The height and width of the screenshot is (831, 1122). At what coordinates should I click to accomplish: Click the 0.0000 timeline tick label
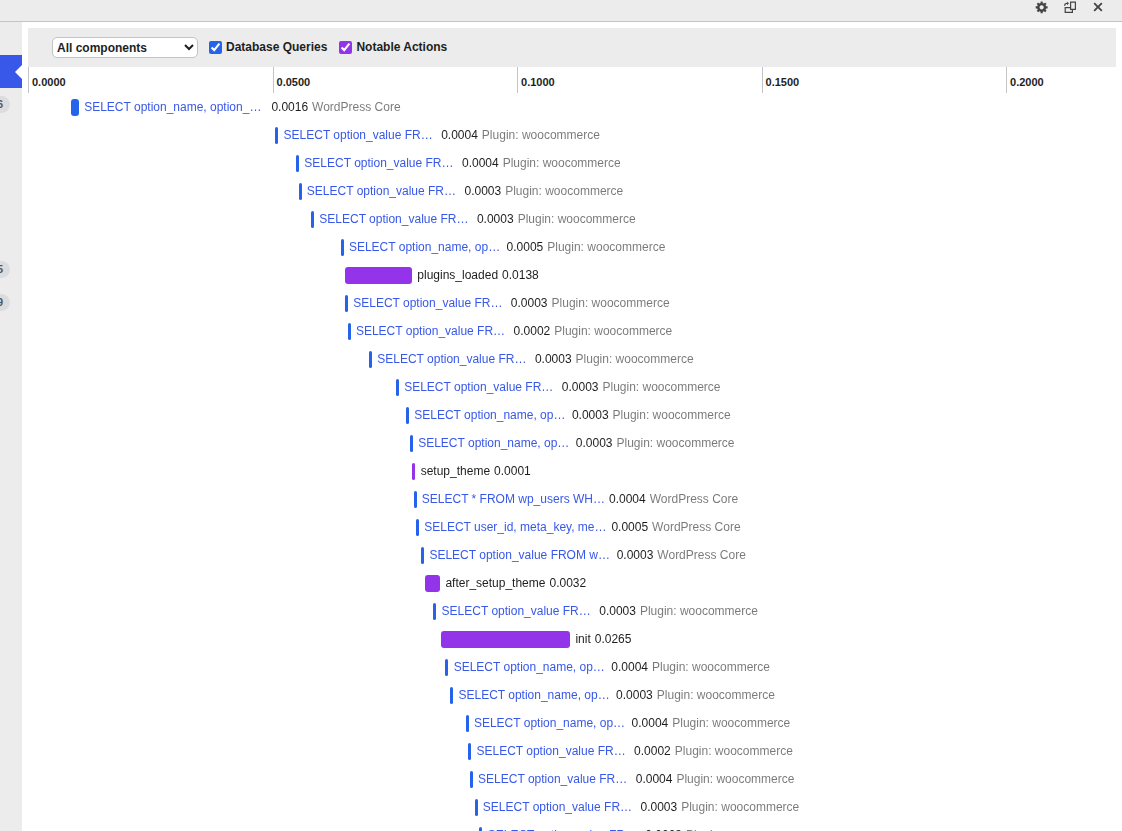(x=49, y=82)
